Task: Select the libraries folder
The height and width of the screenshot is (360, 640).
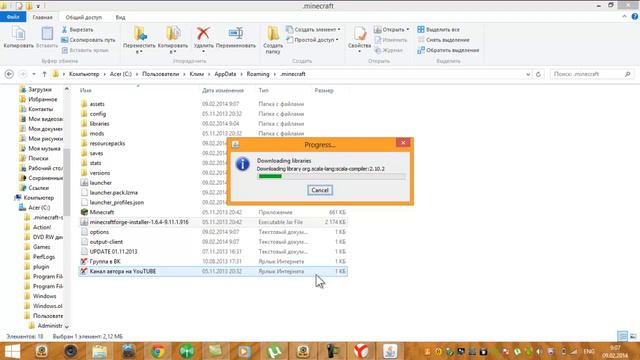Action: 99,124
